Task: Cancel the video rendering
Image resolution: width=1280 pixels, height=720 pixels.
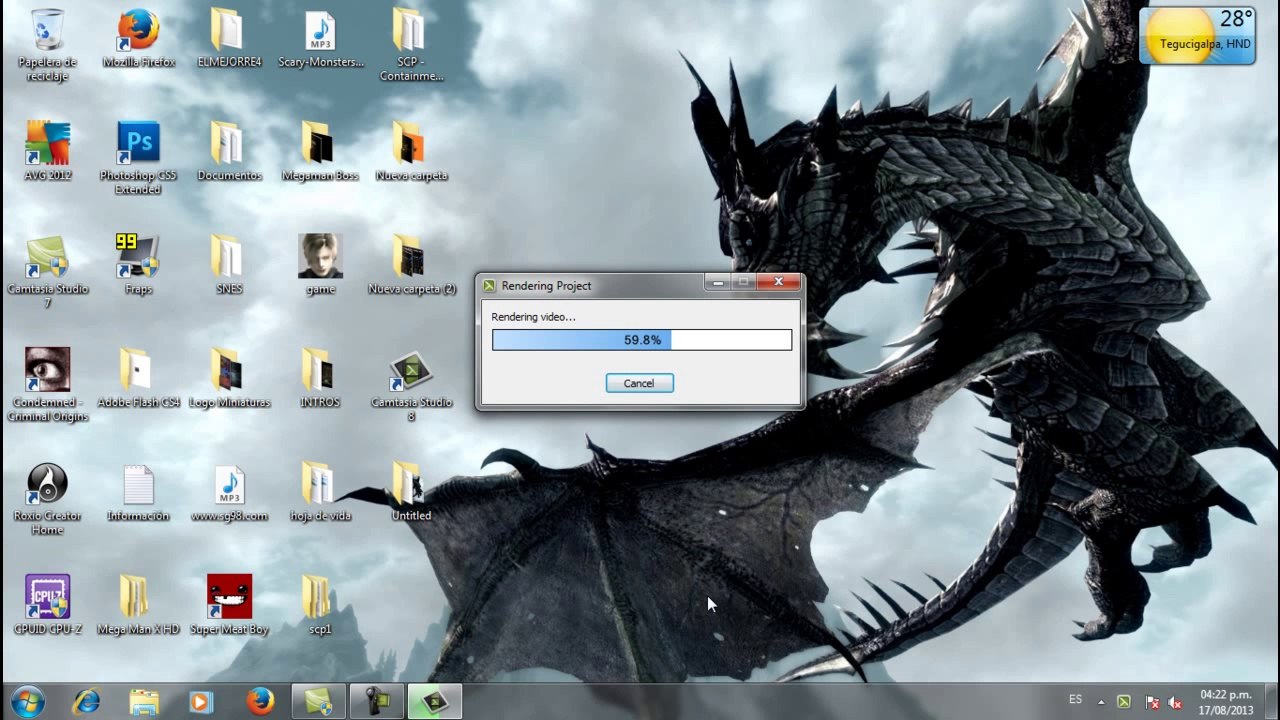Action: click(x=639, y=383)
